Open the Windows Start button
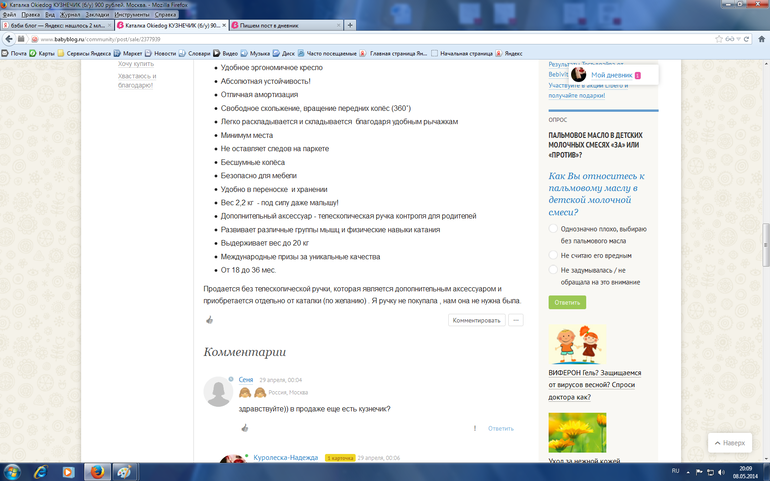 pos(12,472)
